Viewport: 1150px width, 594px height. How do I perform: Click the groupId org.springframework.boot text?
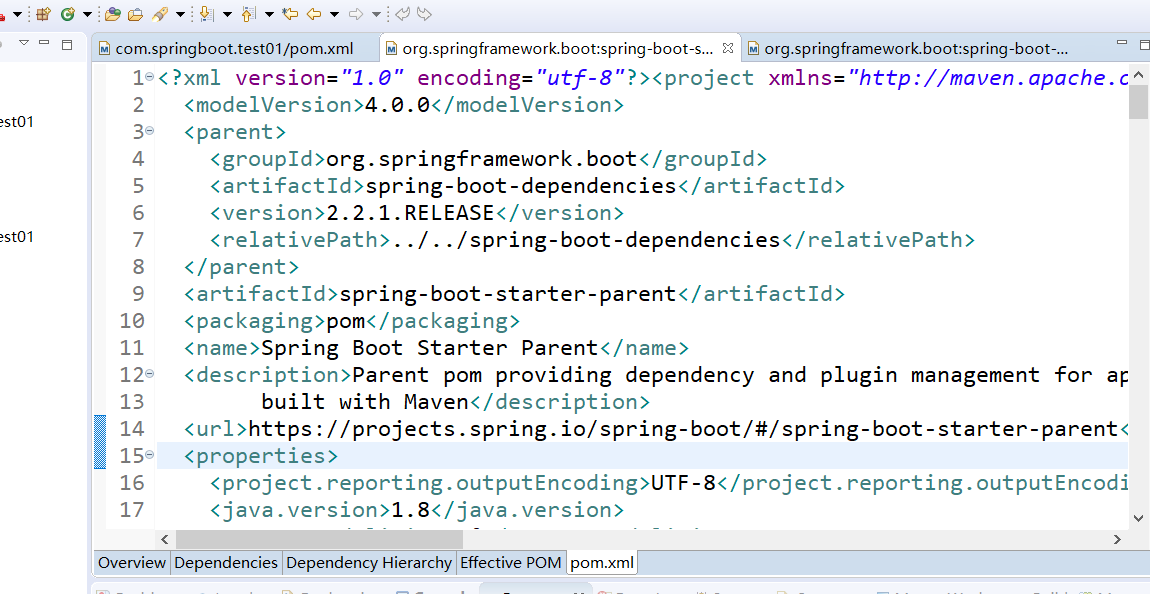[483, 158]
